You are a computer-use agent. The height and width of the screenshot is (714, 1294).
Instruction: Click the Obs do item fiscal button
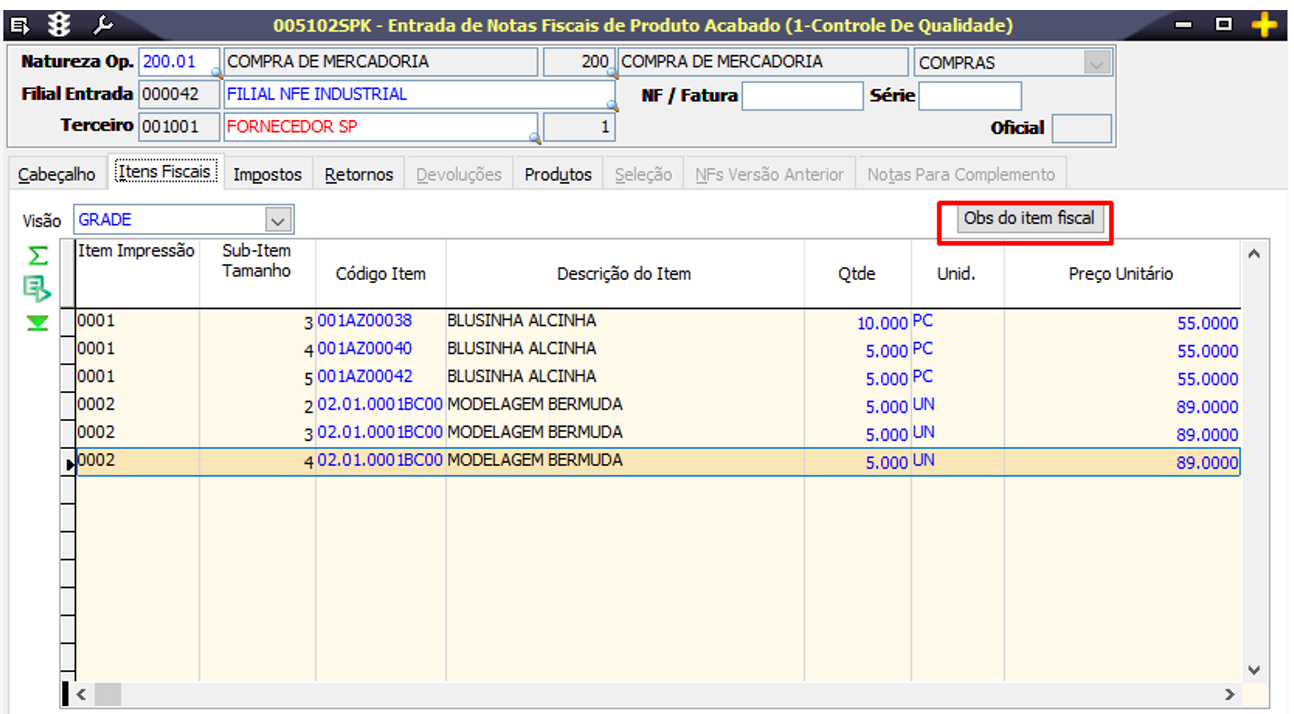(1029, 218)
